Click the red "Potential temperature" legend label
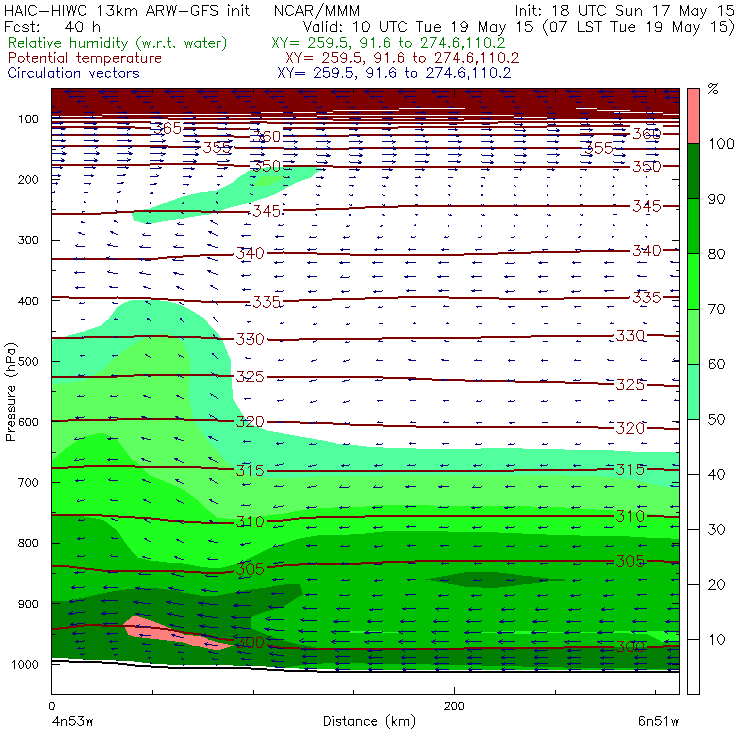 (x=84, y=58)
